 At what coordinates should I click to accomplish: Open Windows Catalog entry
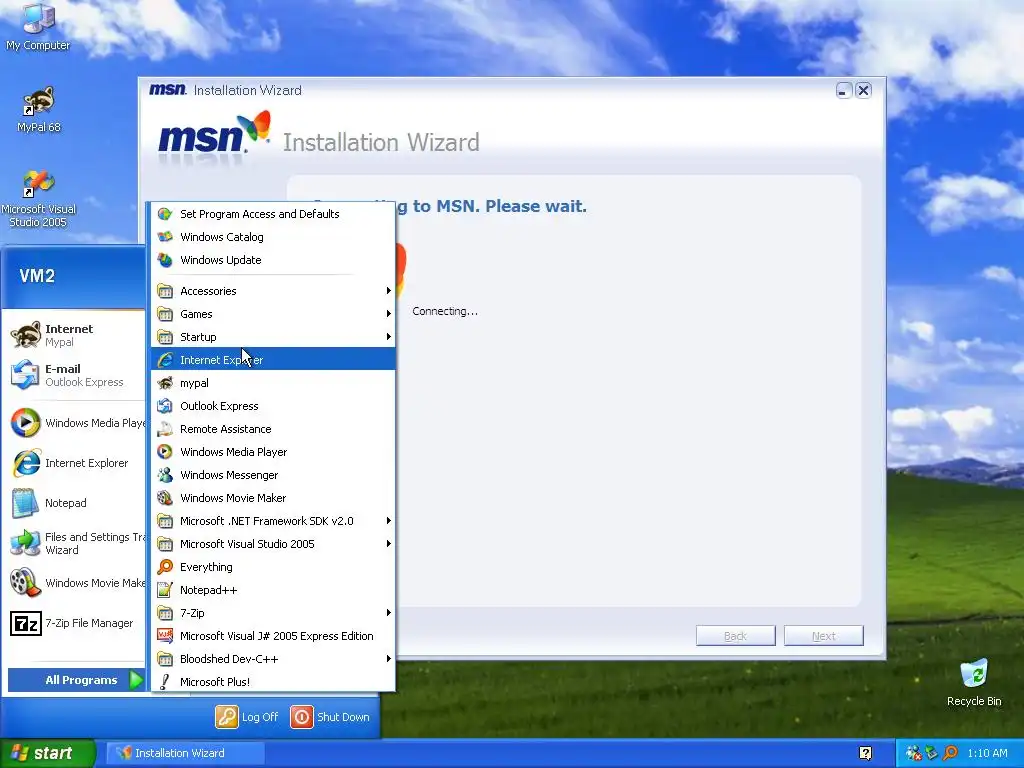point(273,237)
